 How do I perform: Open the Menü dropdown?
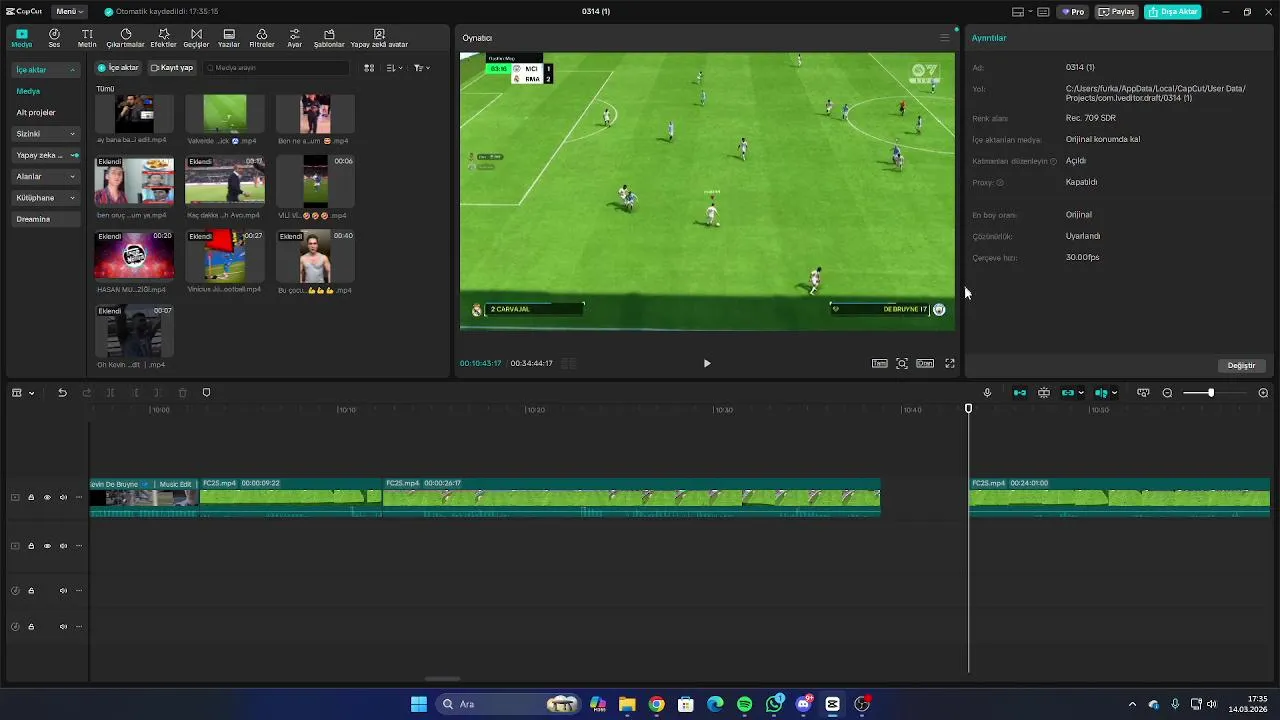click(69, 12)
